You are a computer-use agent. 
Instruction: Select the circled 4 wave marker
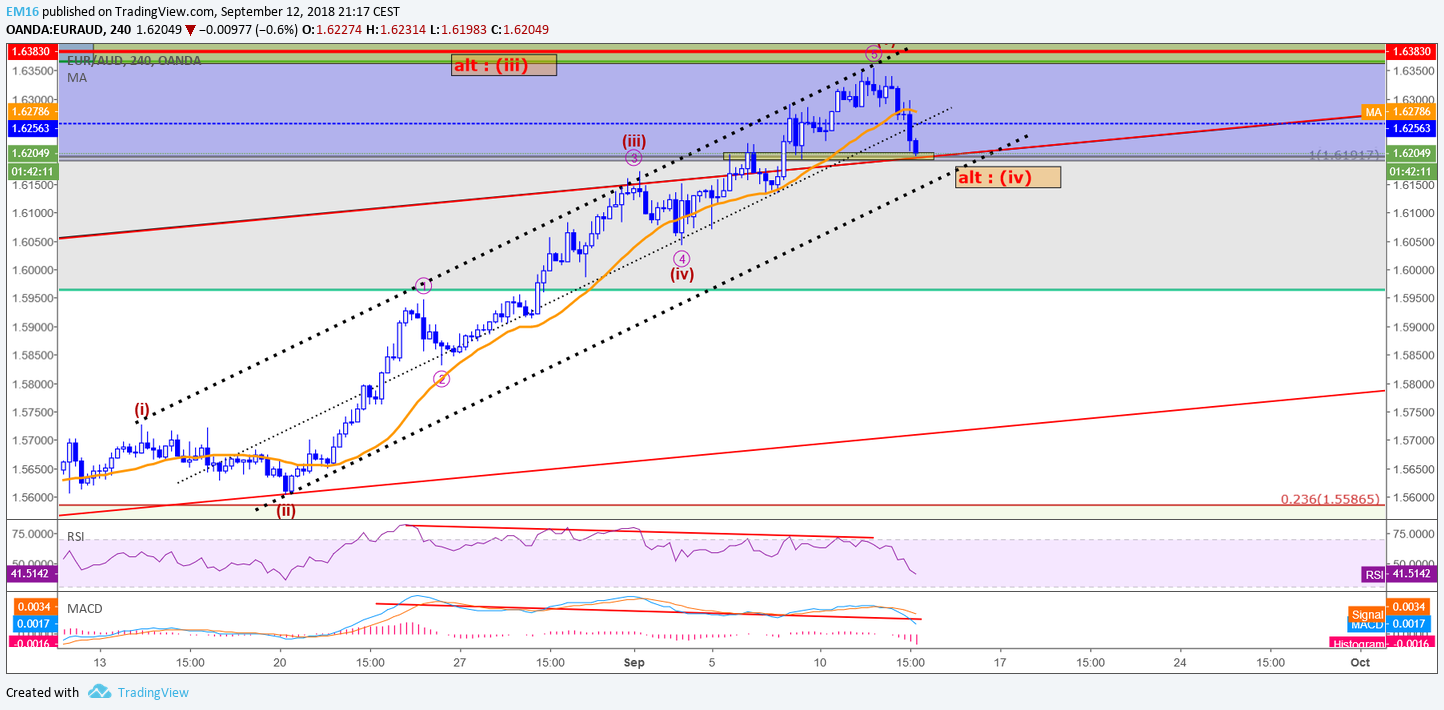pos(681,258)
